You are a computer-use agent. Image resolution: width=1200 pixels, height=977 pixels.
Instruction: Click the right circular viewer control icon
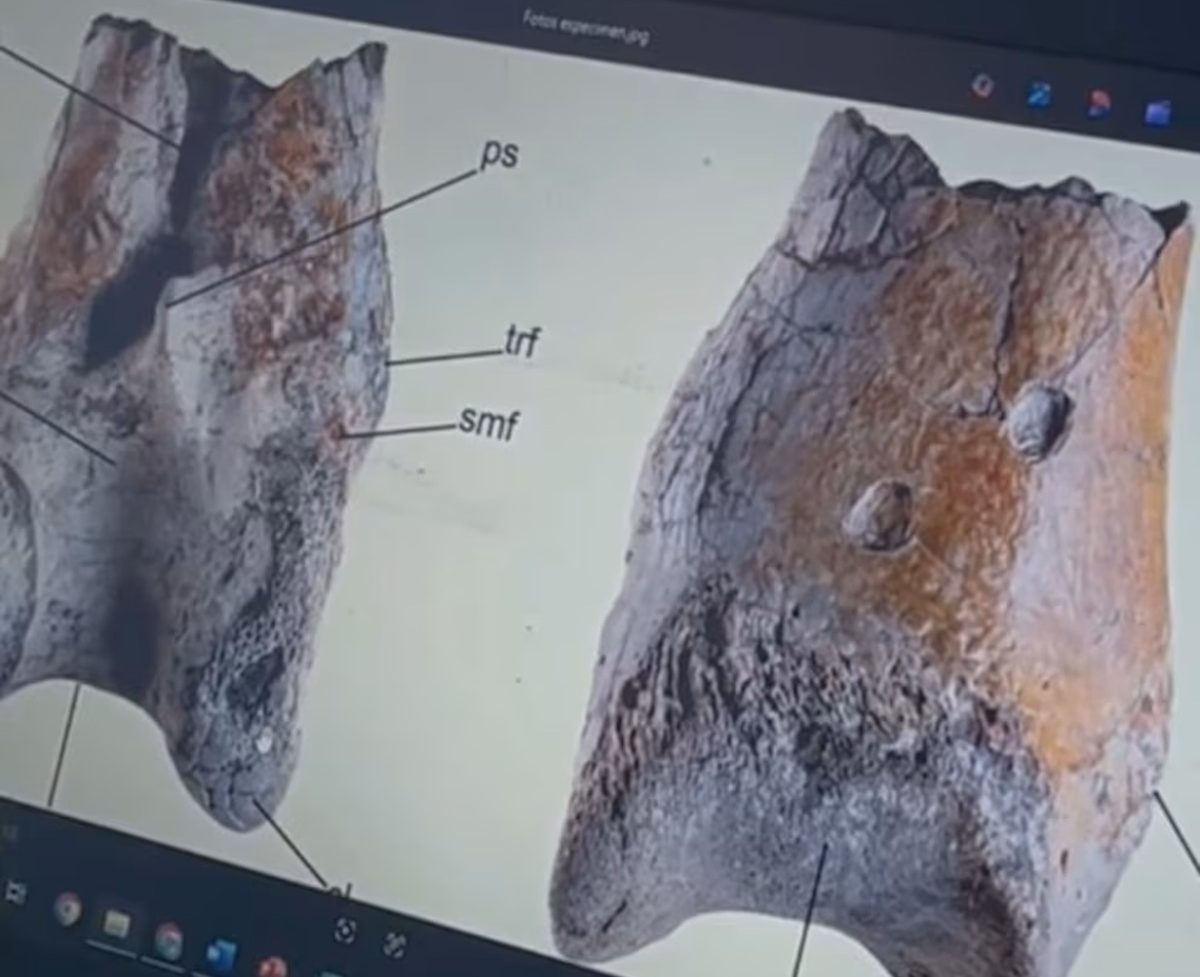click(x=395, y=944)
